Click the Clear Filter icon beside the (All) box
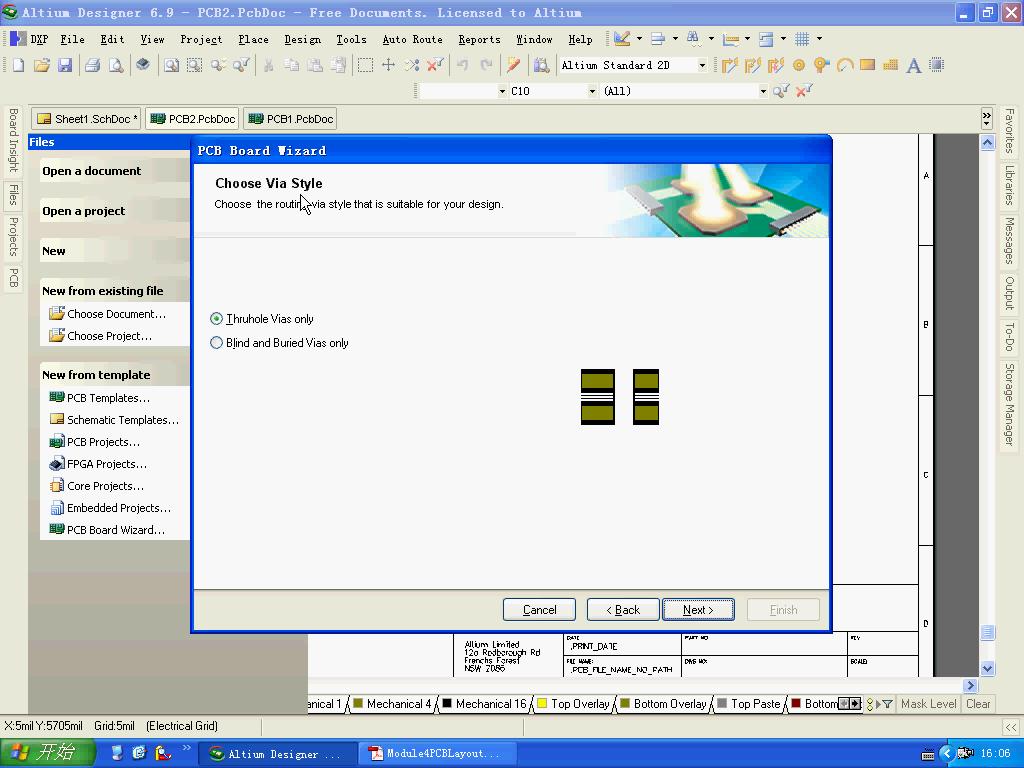The width and height of the screenshot is (1024, 768). click(x=804, y=91)
